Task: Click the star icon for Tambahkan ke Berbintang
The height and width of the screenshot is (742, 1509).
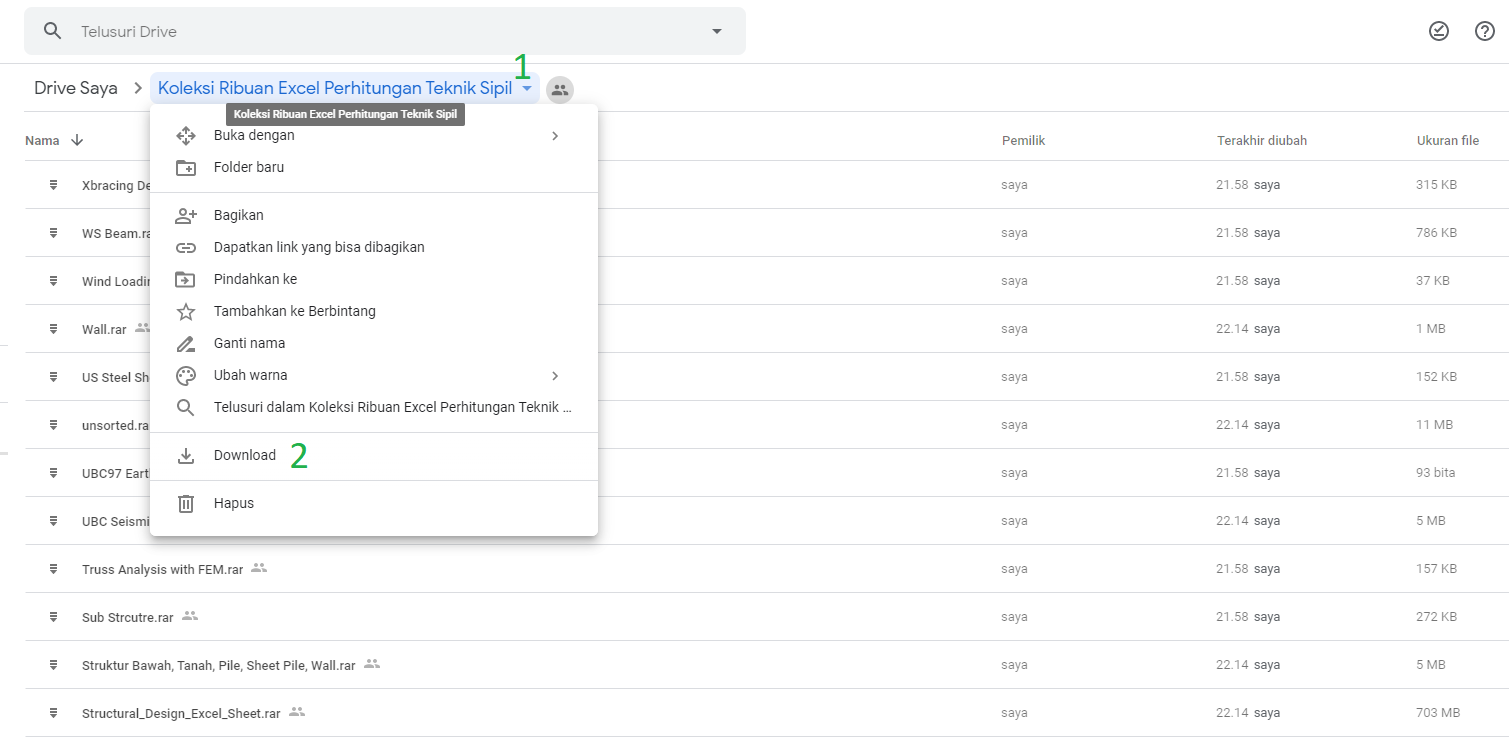Action: pos(186,311)
